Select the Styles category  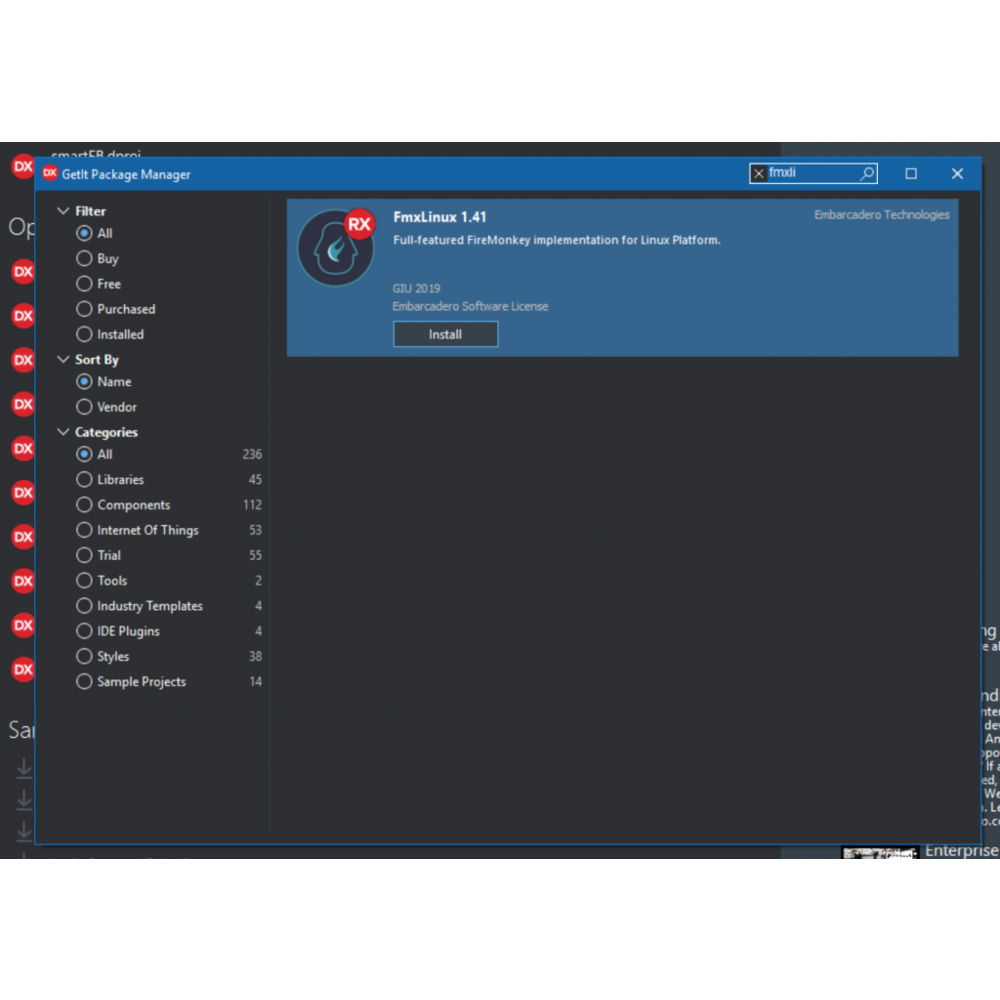[x=85, y=657]
